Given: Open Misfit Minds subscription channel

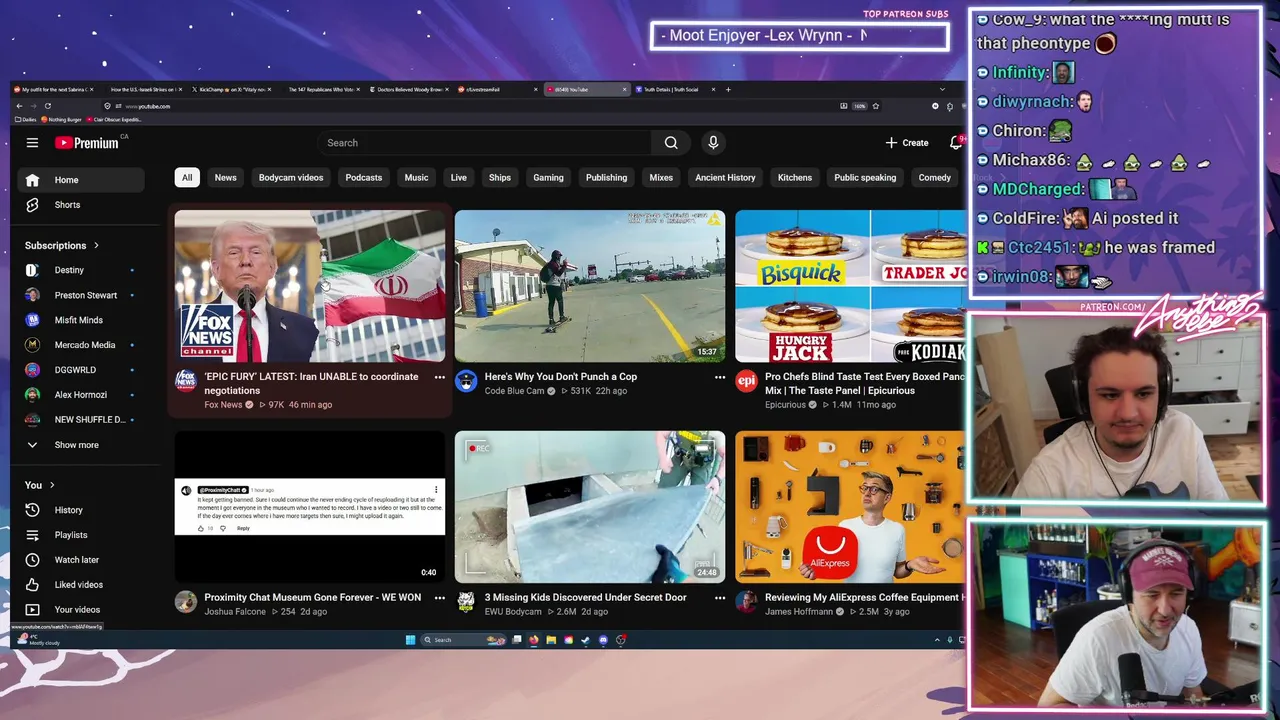Looking at the screenshot, I should pos(82,320).
